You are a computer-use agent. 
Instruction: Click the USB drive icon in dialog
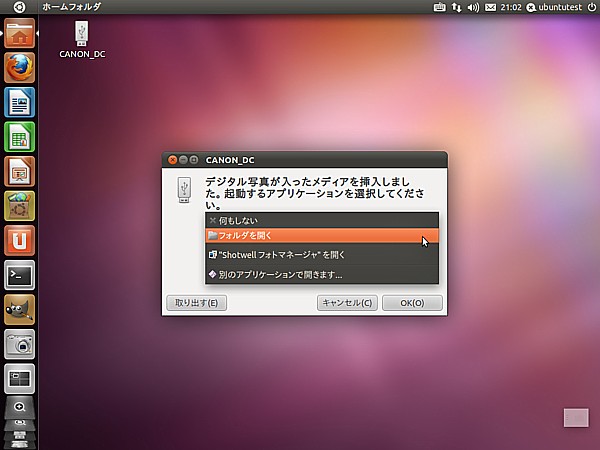184,189
